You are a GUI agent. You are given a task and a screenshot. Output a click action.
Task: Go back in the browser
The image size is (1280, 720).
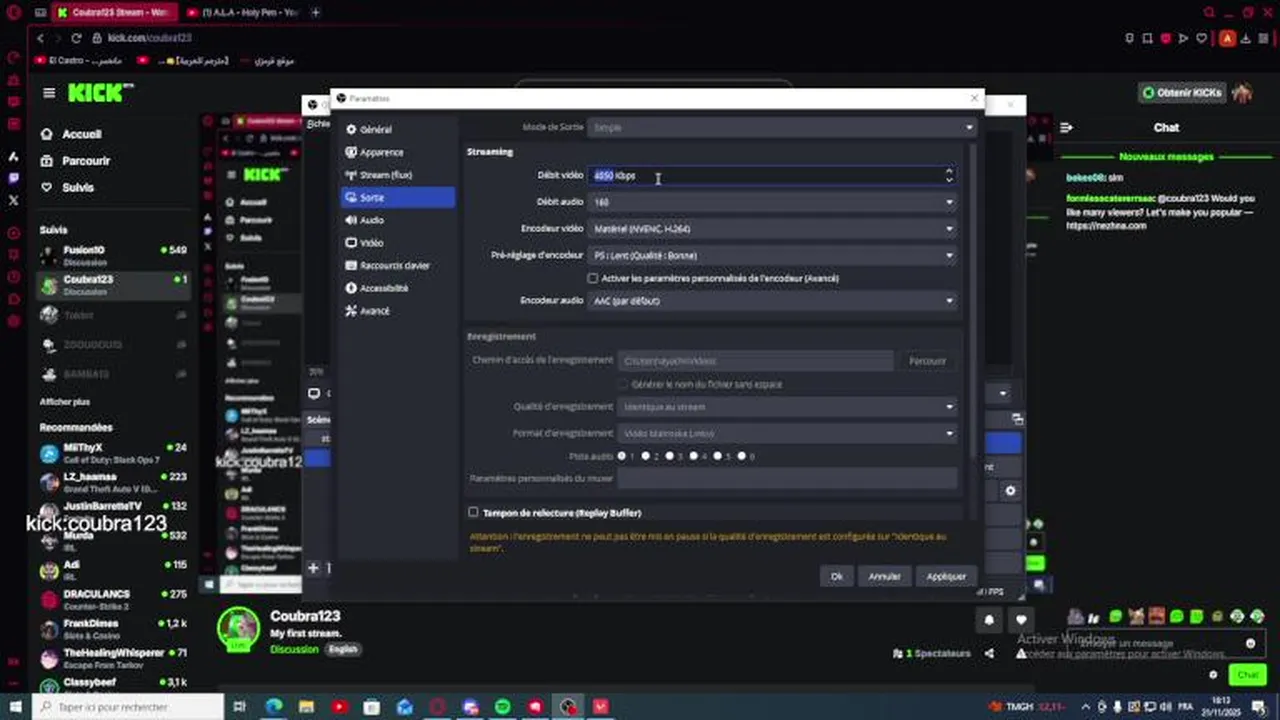point(40,38)
